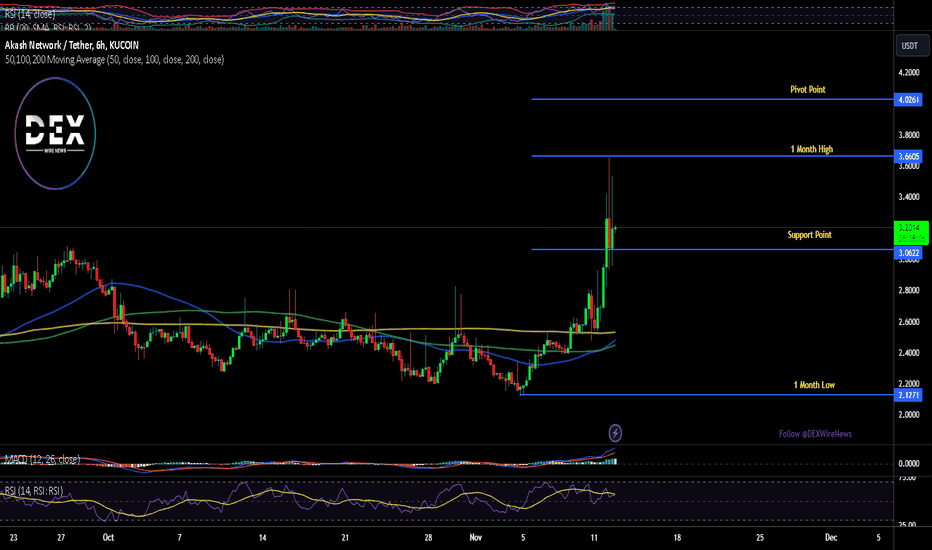
Task: Select the Pivot Point horizontal line
Action: coord(712,99)
